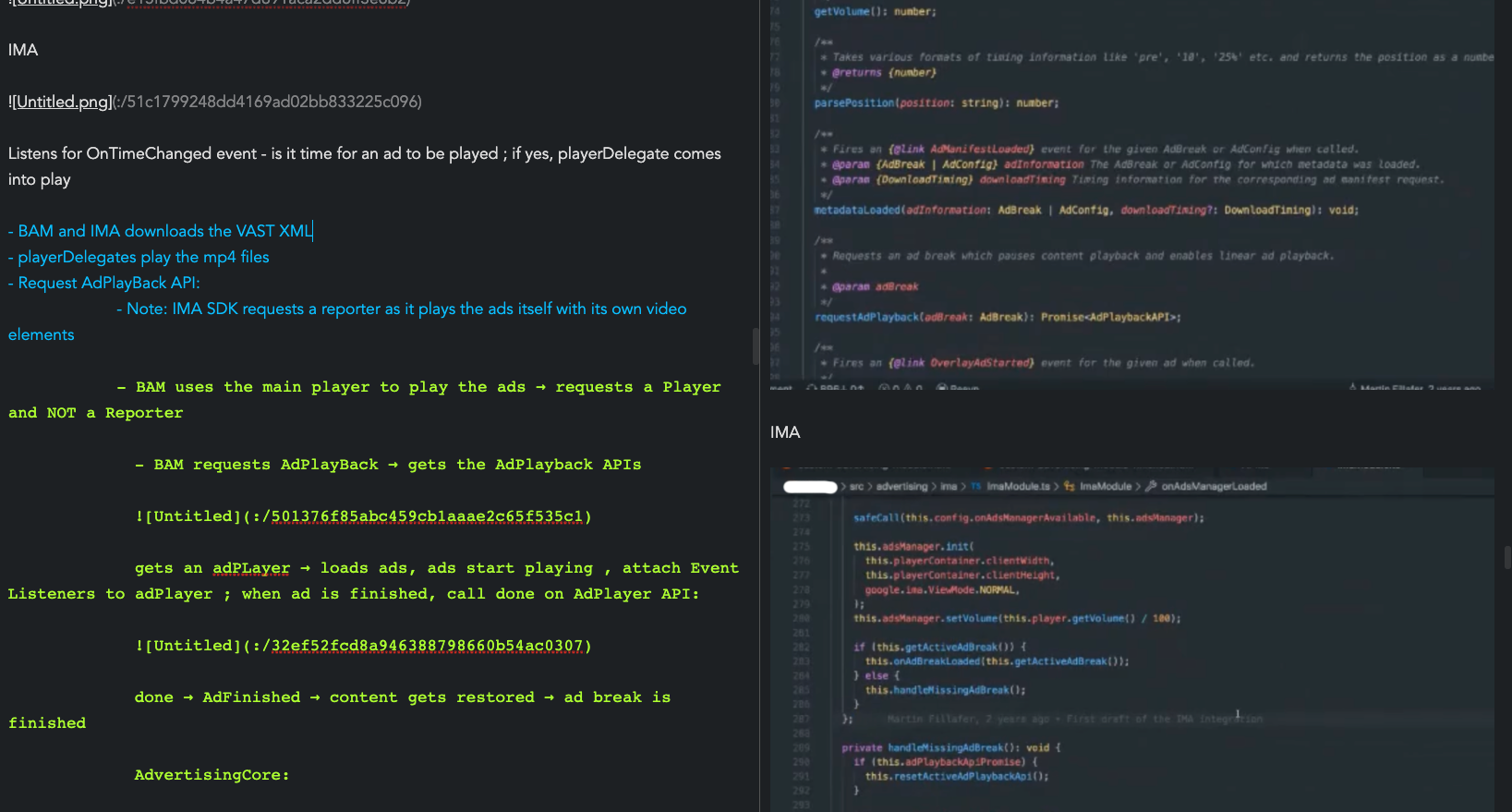Click the Untitled.png link ending in c096
1512x812 pixels.
215,102
